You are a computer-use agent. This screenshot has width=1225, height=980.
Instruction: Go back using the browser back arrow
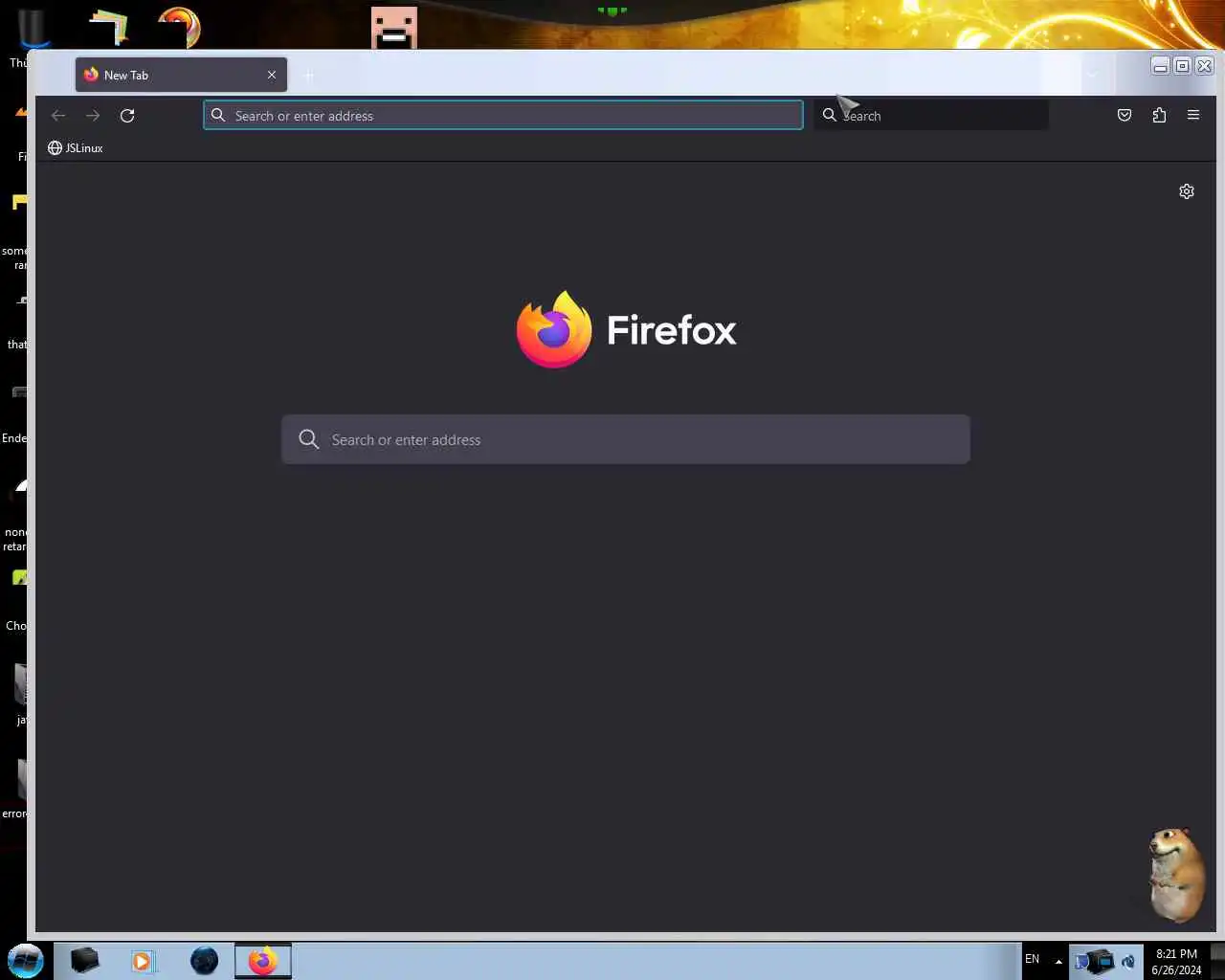coord(58,116)
